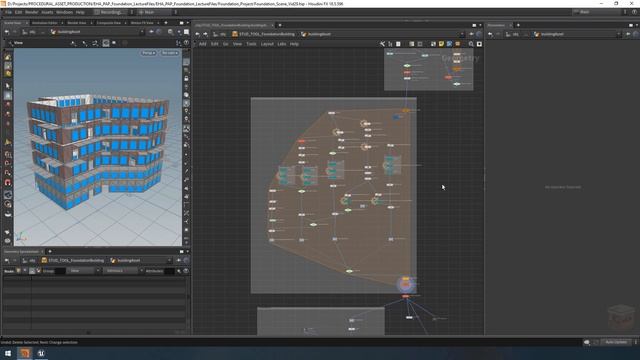This screenshot has width=640, height=360.
Task: Add a new tab in spreadsheet pane
Action: (x=50, y=251)
